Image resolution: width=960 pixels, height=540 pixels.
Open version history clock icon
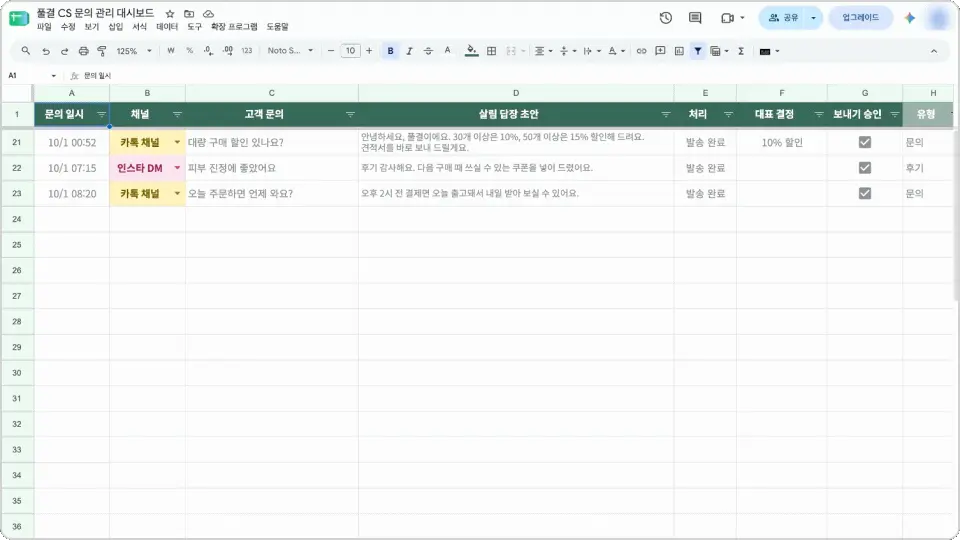click(666, 18)
